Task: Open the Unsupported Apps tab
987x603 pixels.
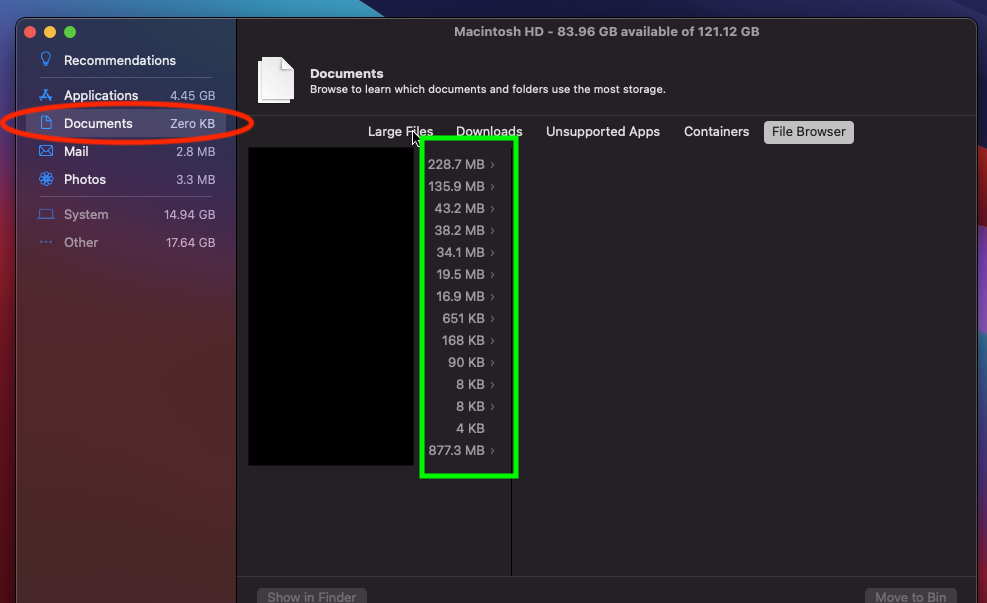Action: tap(602, 132)
